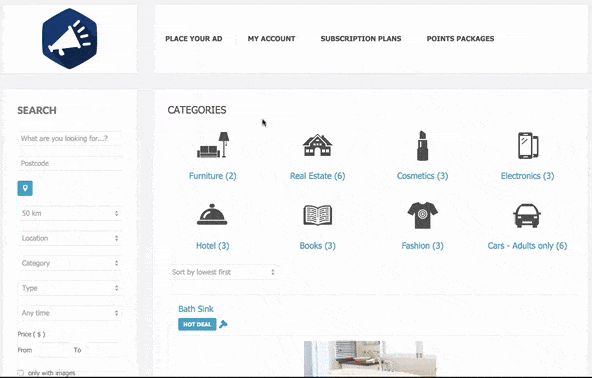Expand the Location dropdown
The image size is (592, 378).
coord(70,238)
